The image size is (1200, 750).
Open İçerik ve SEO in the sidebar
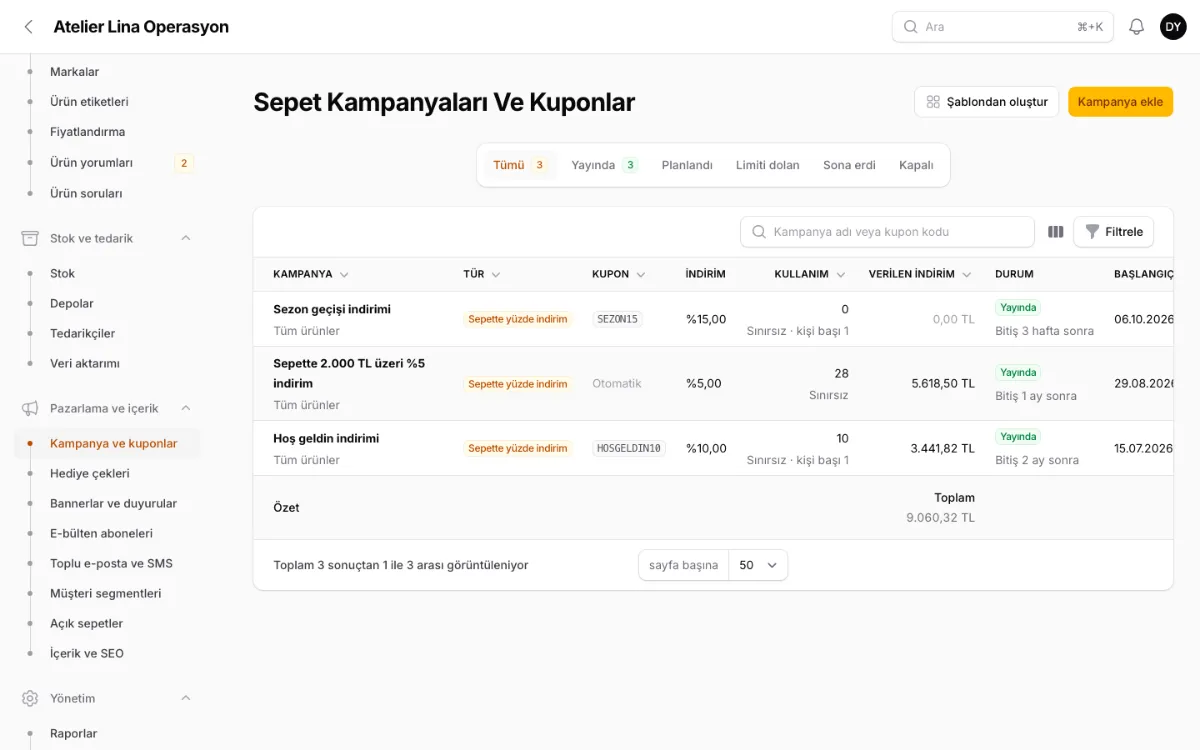pyautogui.click(x=87, y=653)
